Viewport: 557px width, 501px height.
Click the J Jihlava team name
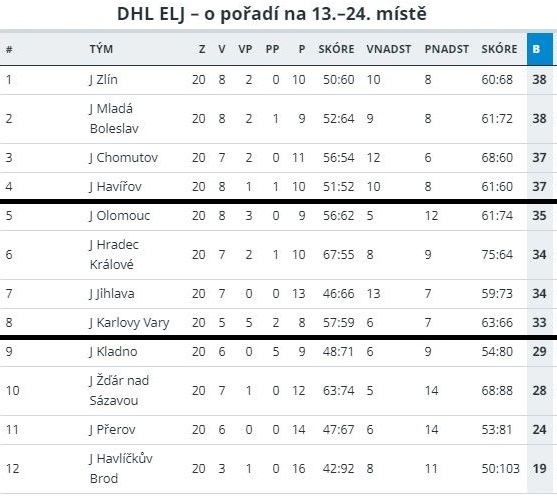click(112, 293)
